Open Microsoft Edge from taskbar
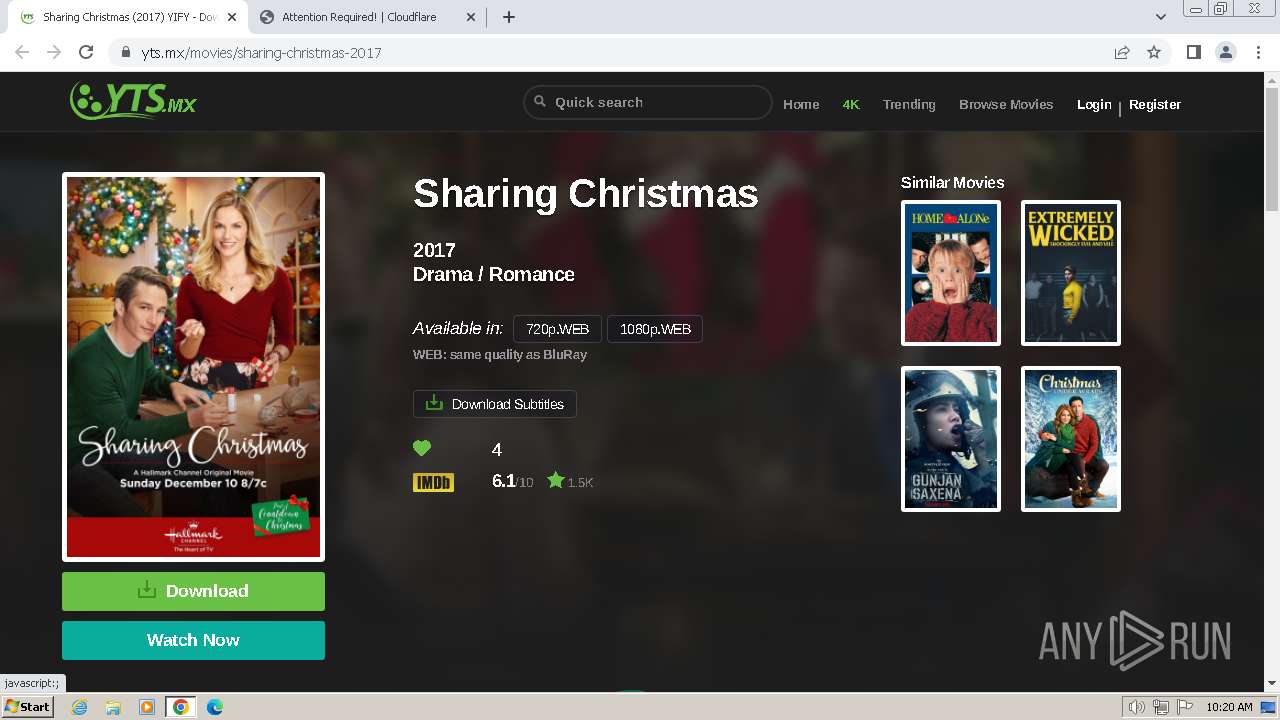The height and width of the screenshot is (720, 1280). [x=214, y=707]
